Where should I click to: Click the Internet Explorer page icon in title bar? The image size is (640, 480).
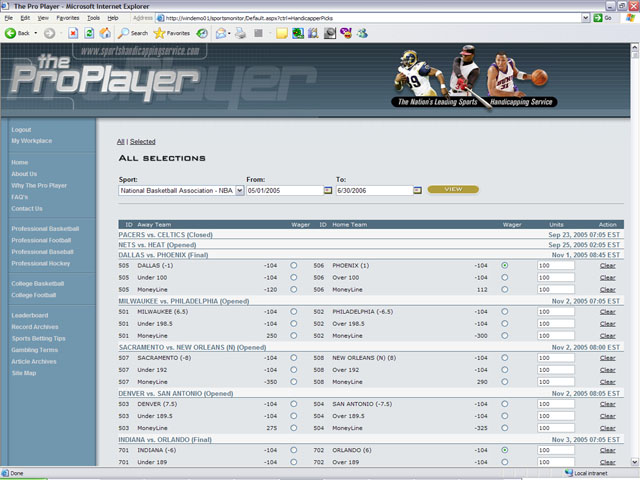tap(5, 6)
